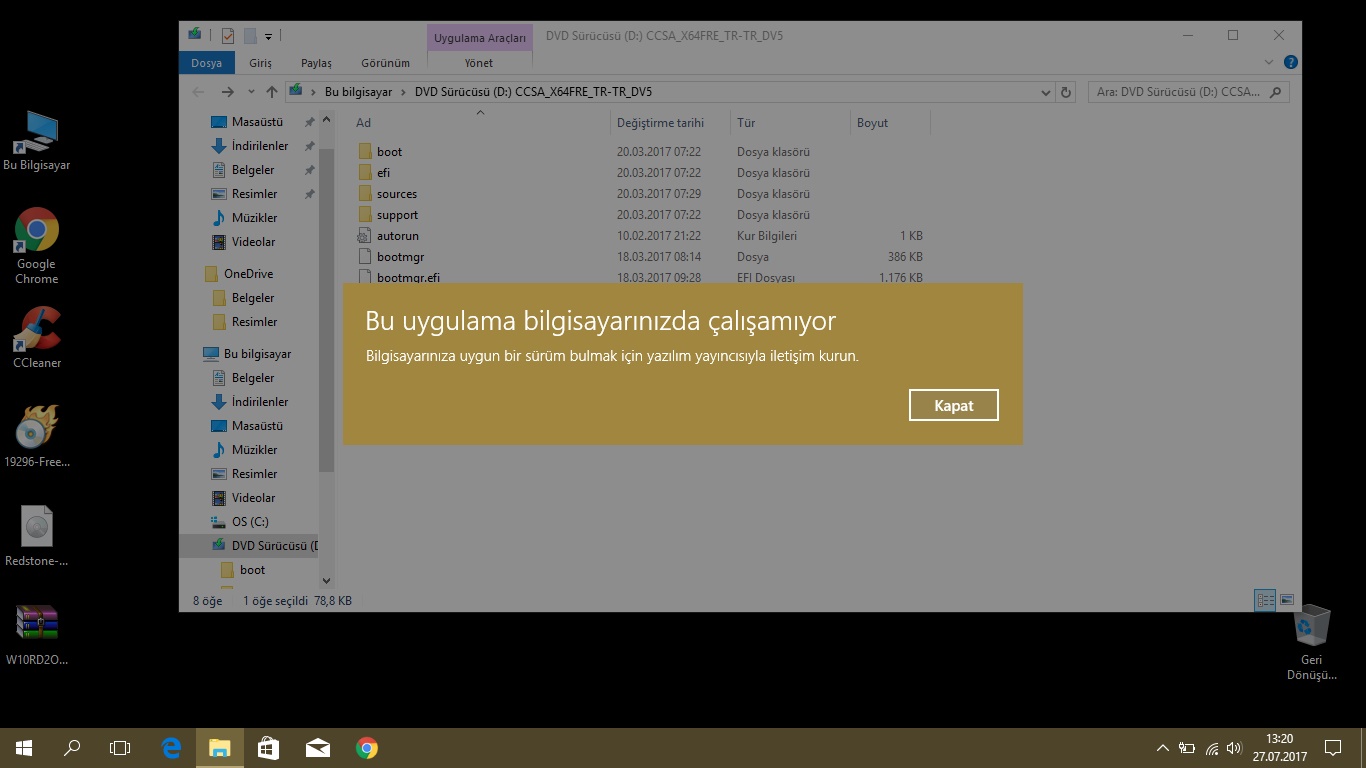Launch Chrome from the taskbar

click(x=367, y=748)
